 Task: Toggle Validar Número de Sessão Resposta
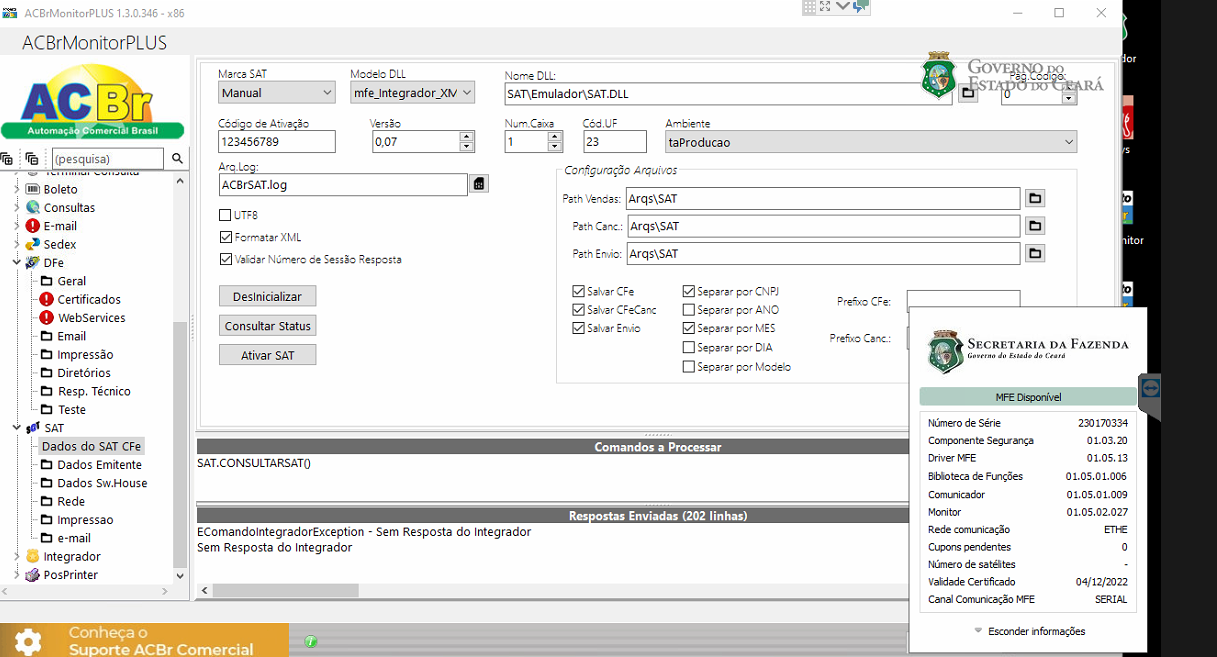[x=225, y=259]
